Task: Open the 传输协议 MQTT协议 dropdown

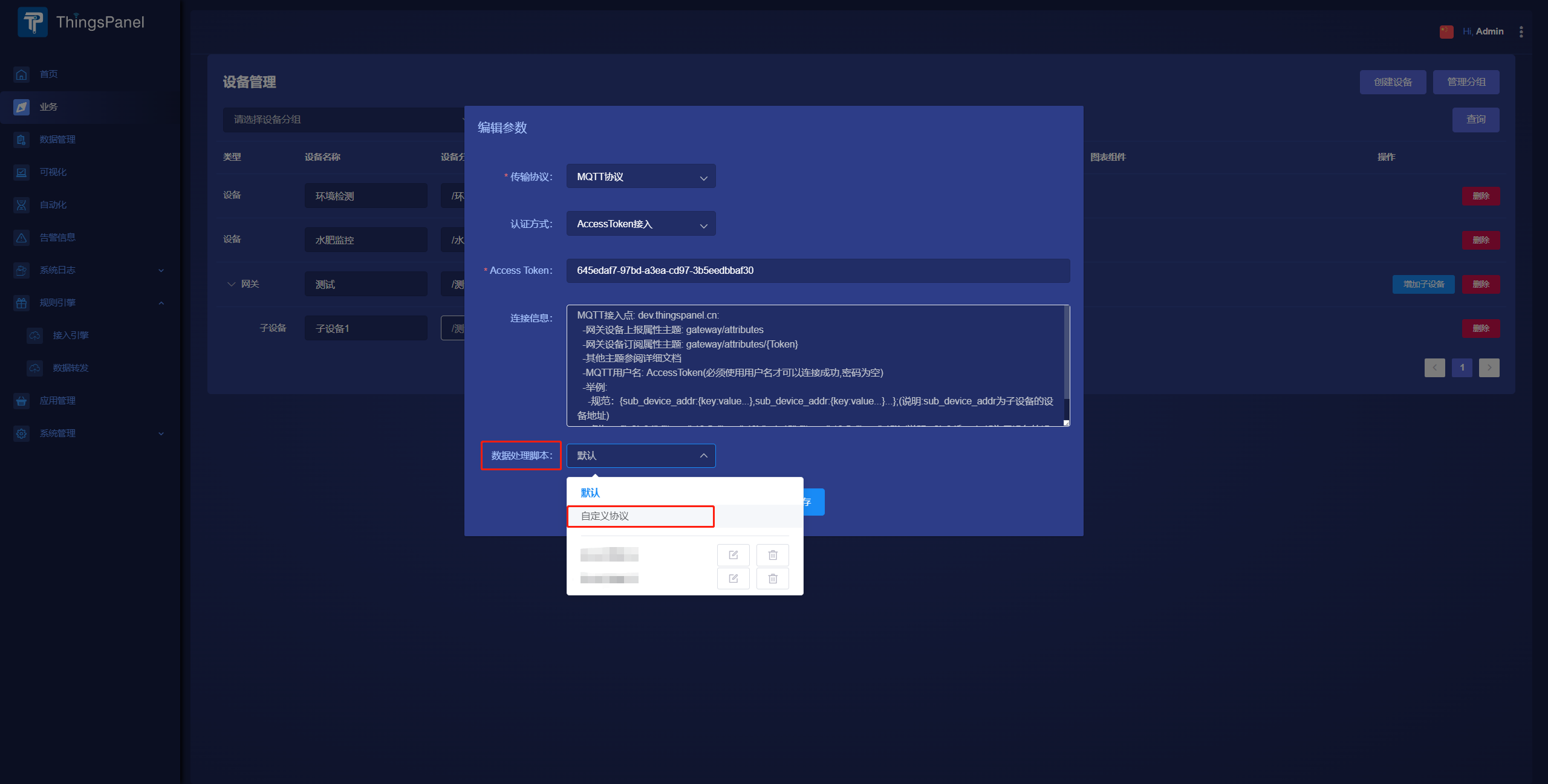Action: [x=641, y=177]
